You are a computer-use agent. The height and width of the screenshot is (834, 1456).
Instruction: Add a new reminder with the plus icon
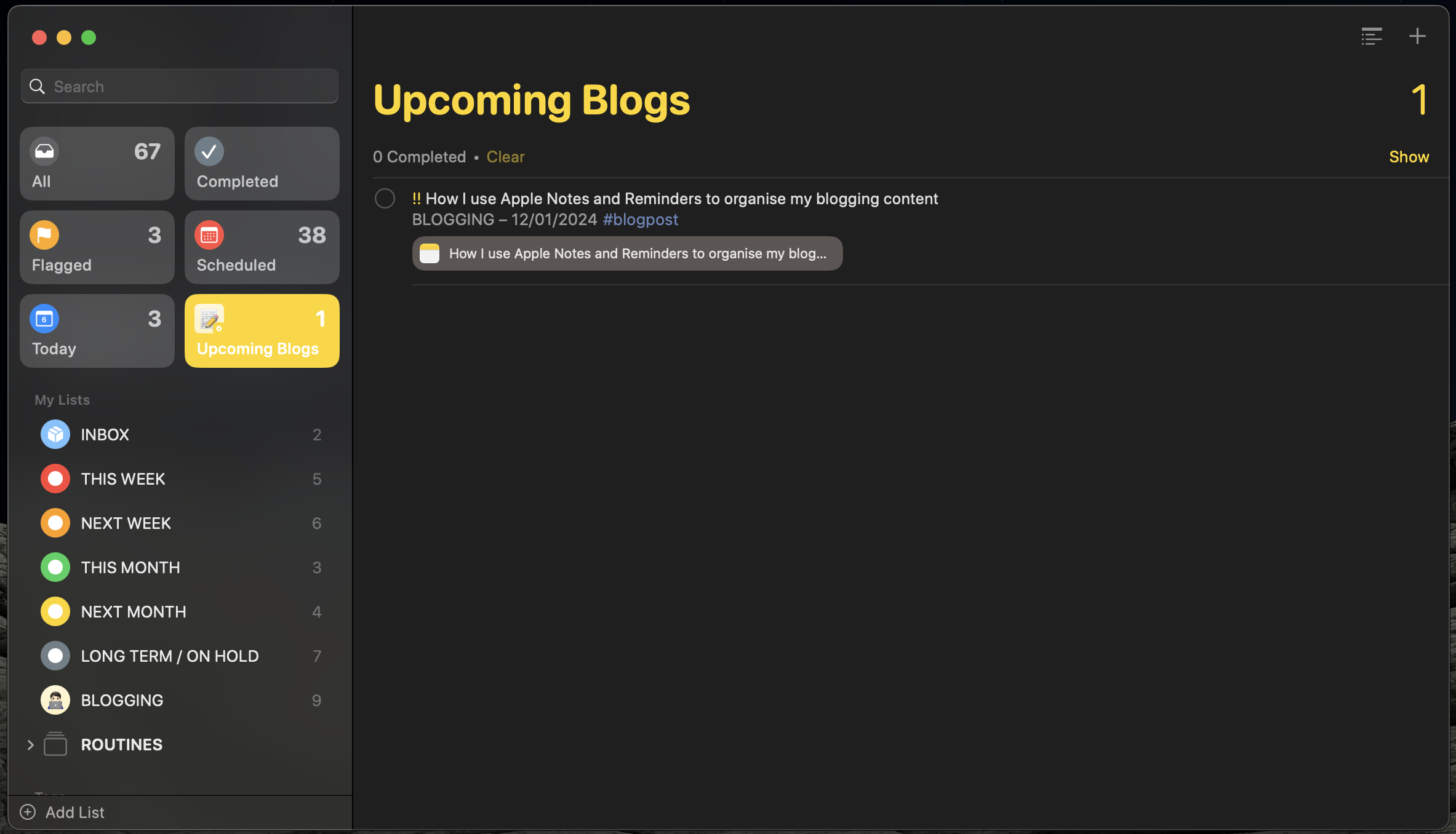click(x=1417, y=36)
